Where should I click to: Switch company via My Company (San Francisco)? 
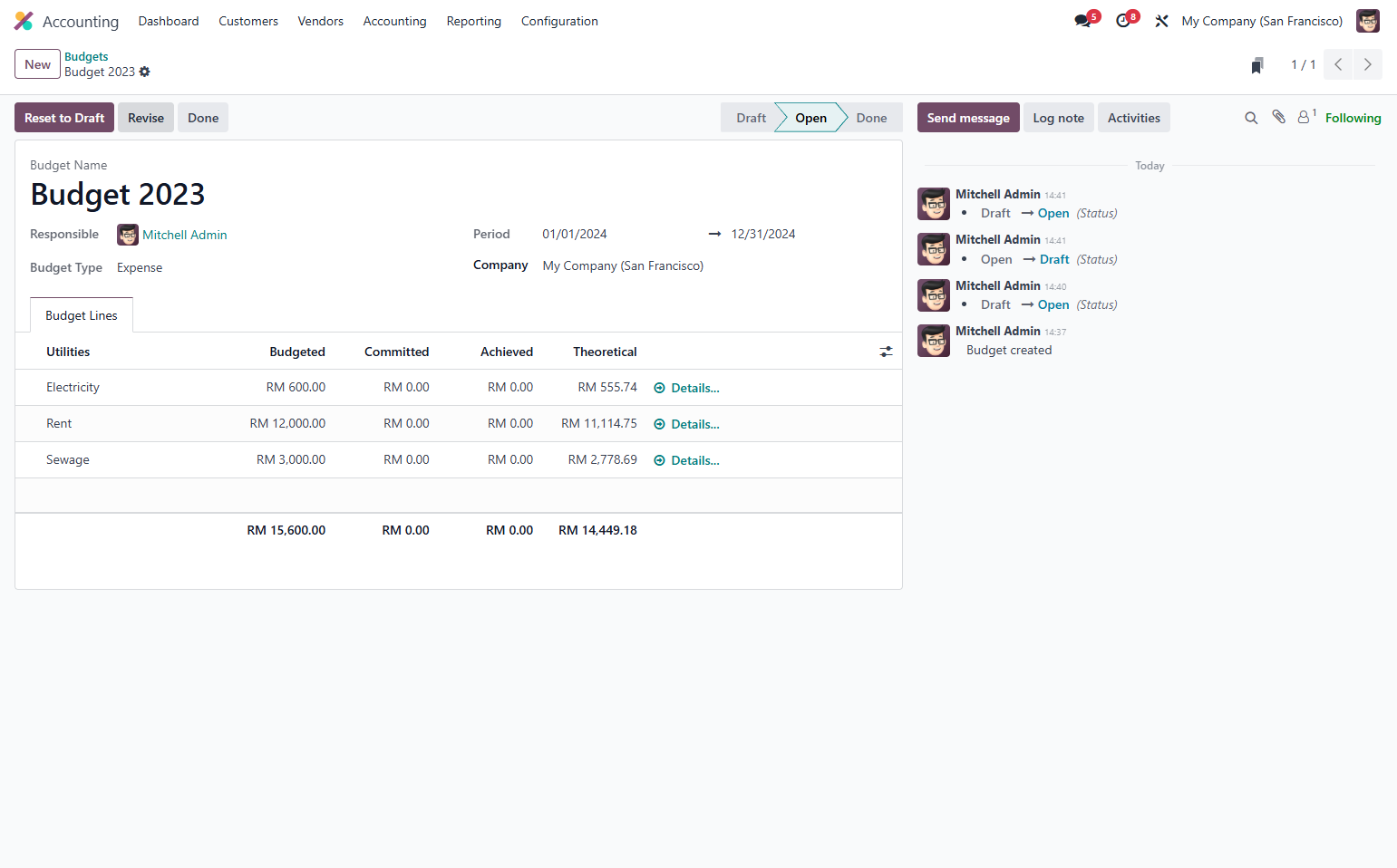(1262, 21)
